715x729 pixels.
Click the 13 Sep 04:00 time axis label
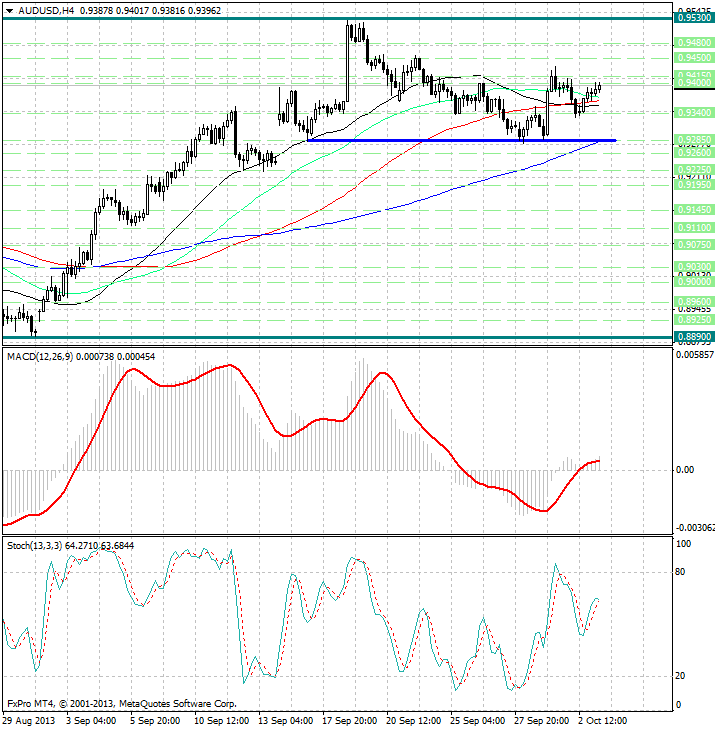tap(285, 721)
